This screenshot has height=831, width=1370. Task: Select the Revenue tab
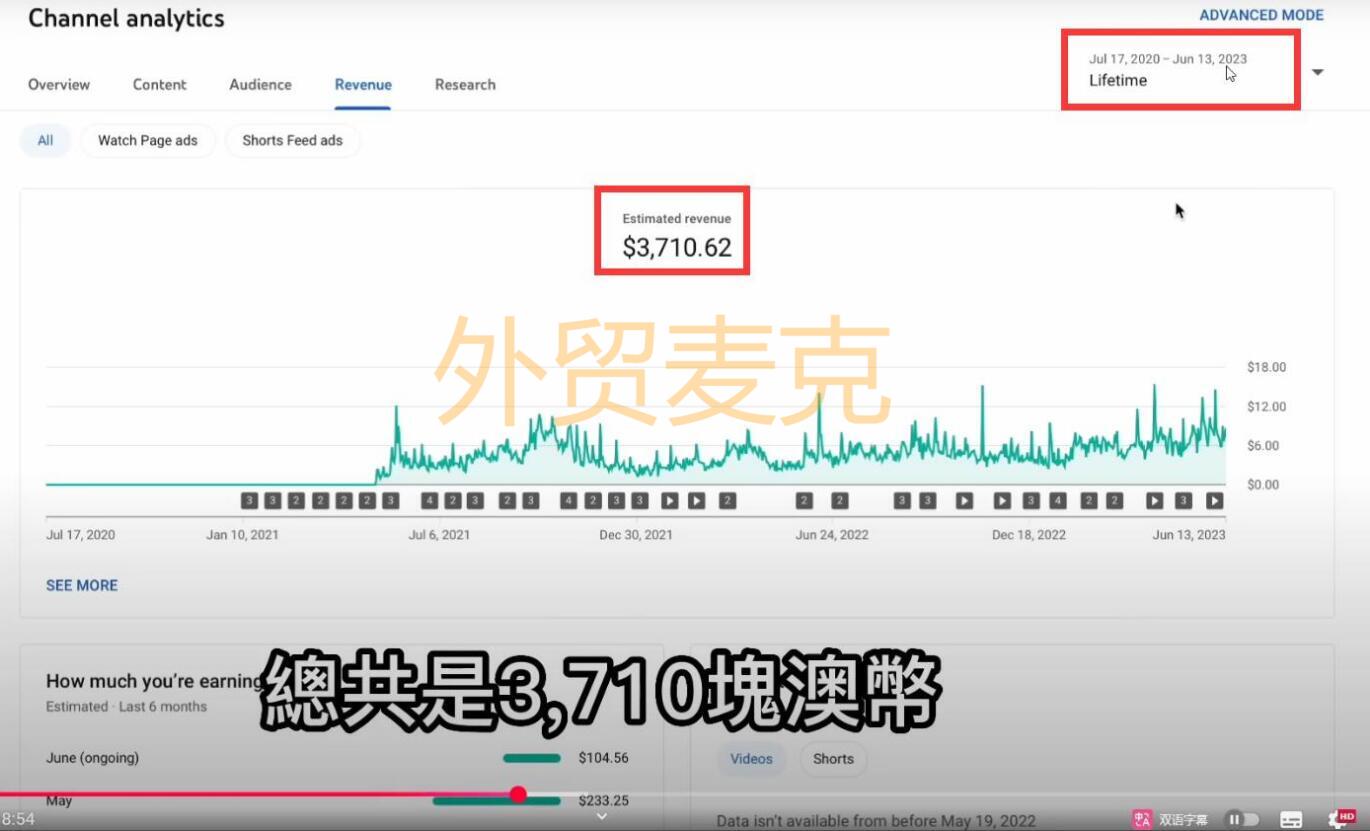point(363,85)
